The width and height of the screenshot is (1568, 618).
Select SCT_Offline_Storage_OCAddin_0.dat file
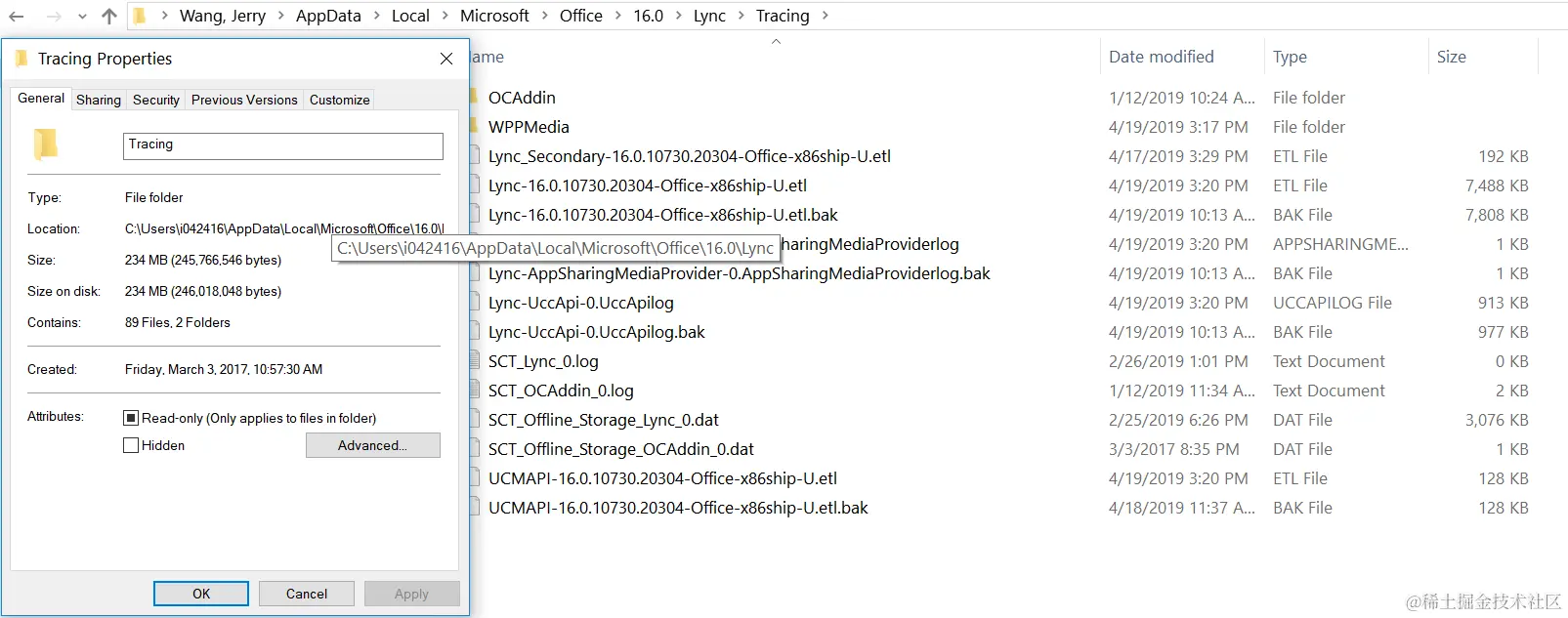click(x=621, y=449)
